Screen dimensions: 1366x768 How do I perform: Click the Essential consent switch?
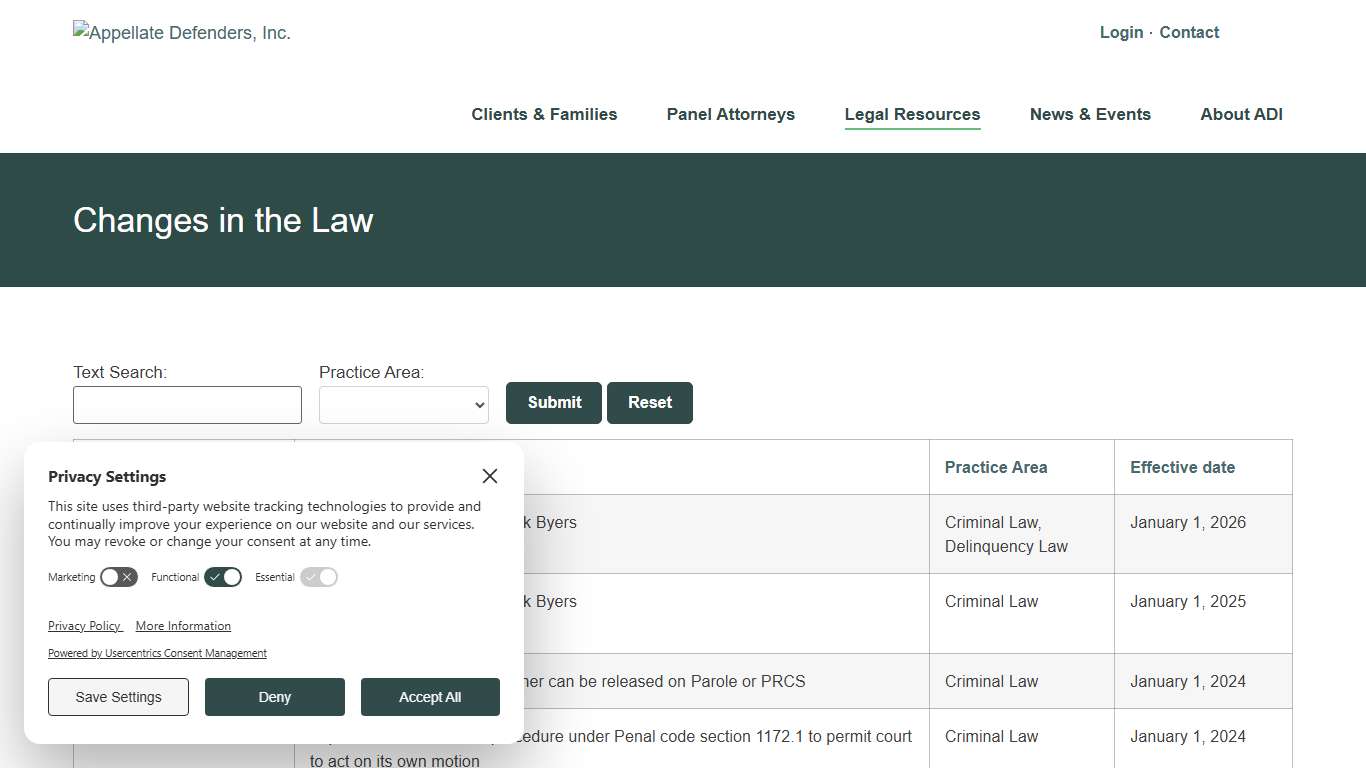tap(318, 577)
